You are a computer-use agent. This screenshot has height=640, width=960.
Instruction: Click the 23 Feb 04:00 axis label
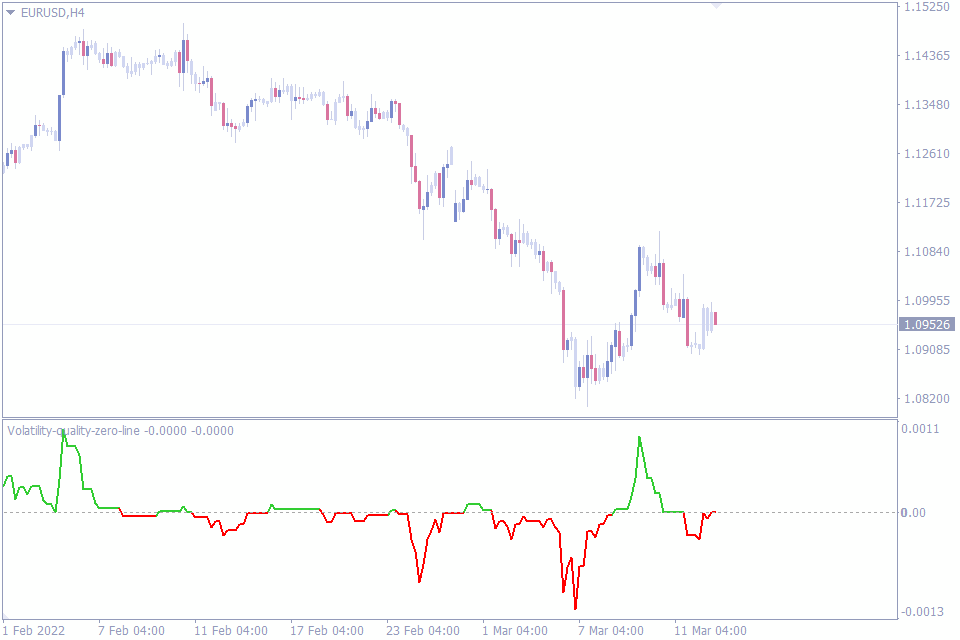point(424,631)
